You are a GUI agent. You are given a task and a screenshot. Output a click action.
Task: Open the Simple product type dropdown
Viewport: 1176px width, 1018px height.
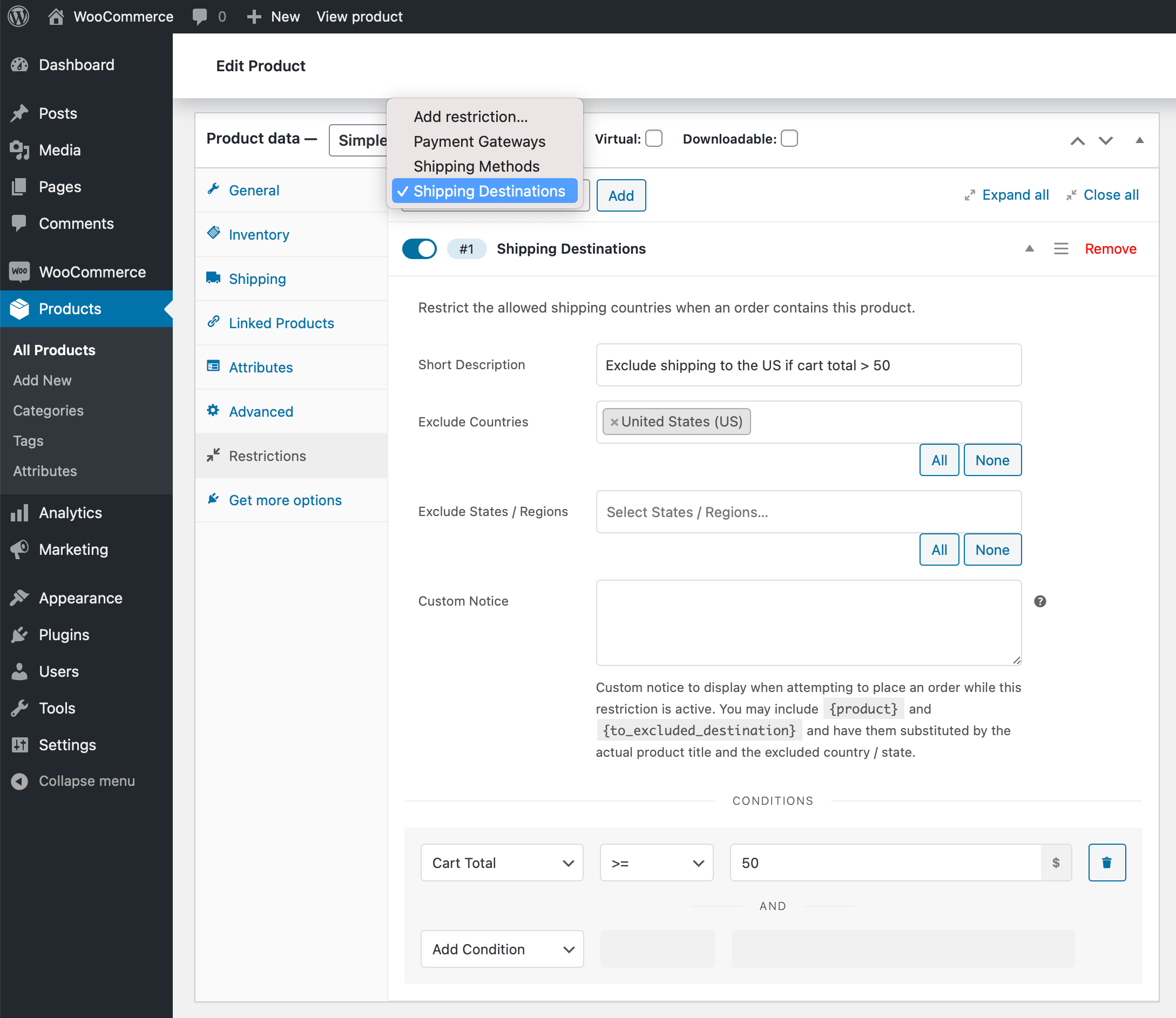[x=359, y=140]
